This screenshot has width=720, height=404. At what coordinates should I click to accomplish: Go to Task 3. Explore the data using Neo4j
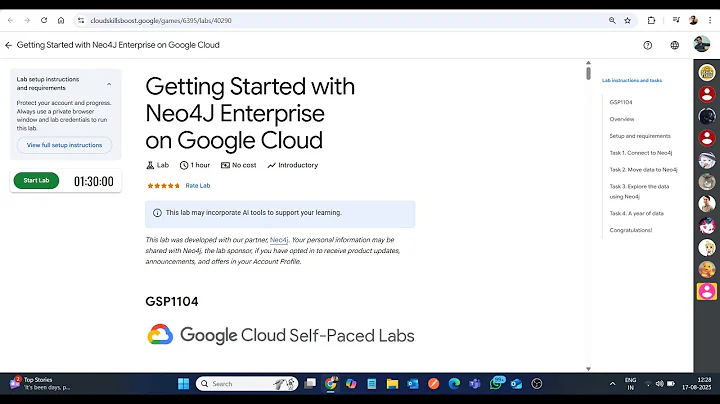click(639, 191)
